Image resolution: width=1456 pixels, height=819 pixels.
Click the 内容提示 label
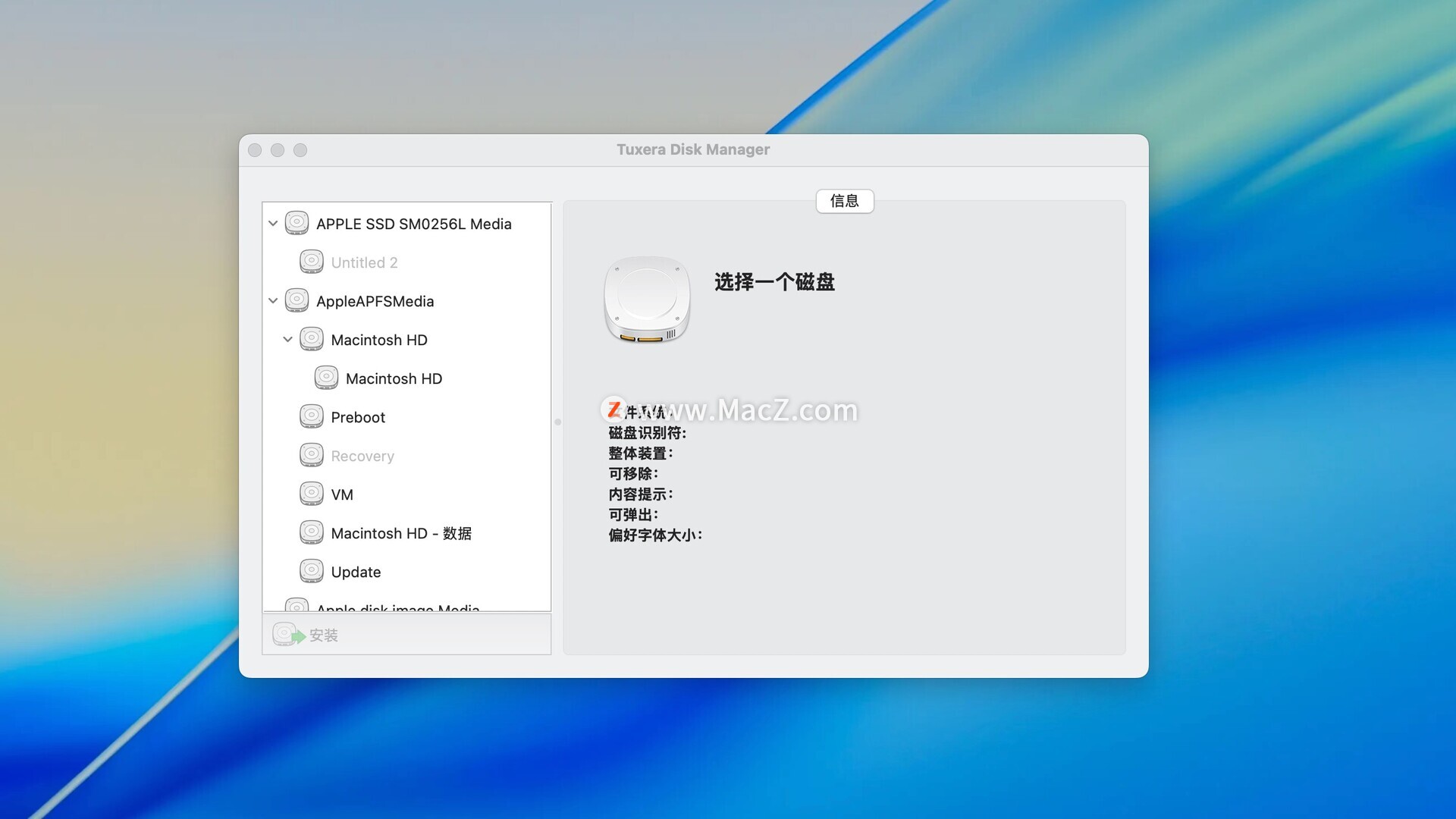tap(640, 494)
